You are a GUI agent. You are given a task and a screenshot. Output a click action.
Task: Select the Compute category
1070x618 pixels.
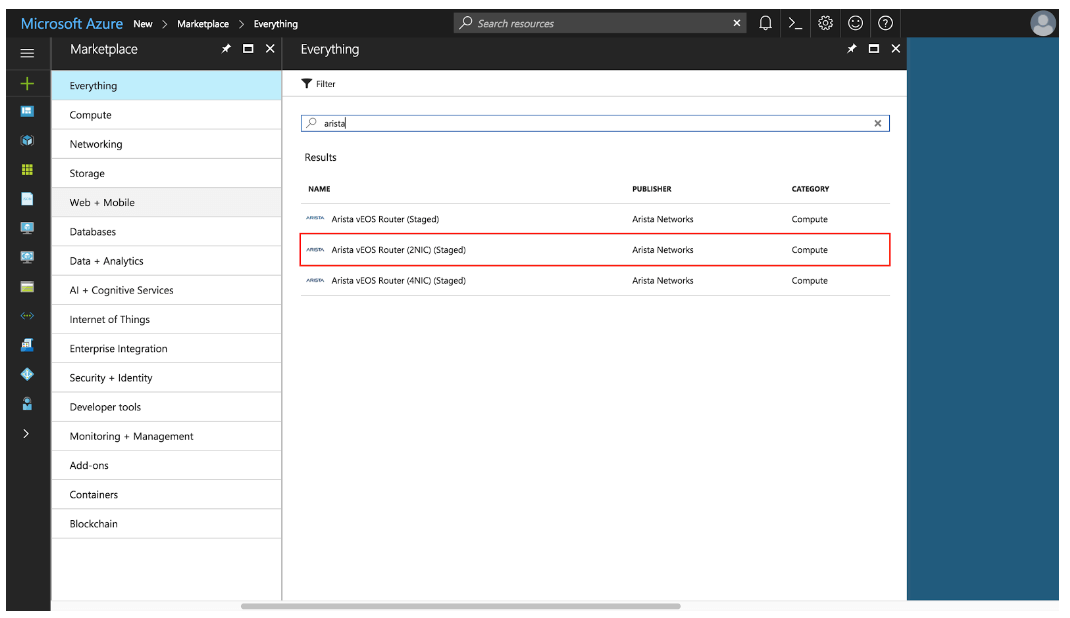click(x=167, y=115)
